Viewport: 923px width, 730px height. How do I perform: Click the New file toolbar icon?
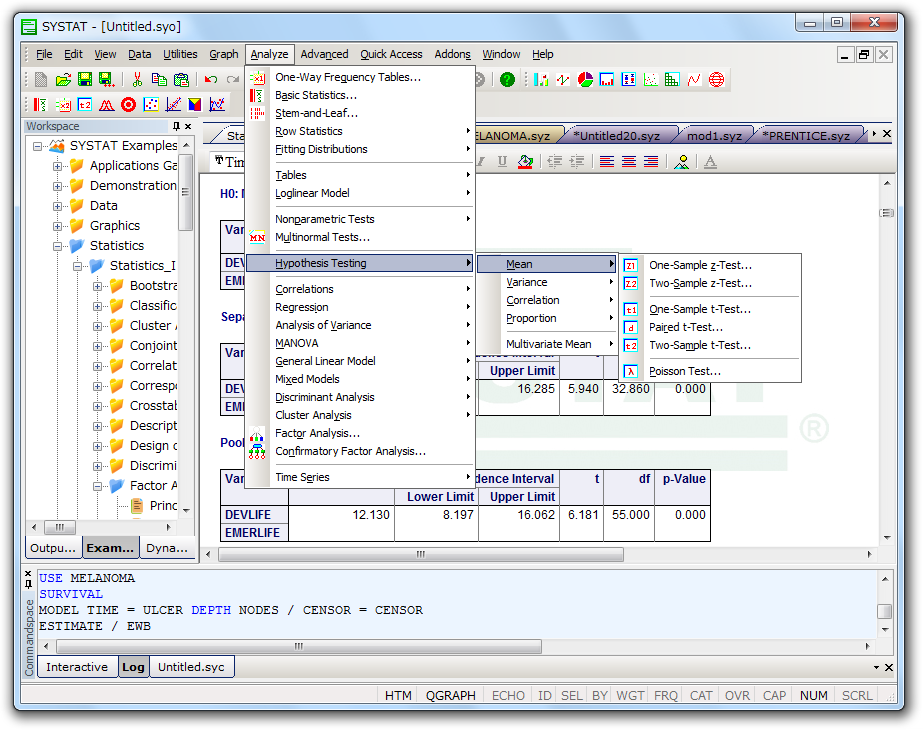[x=41, y=79]
